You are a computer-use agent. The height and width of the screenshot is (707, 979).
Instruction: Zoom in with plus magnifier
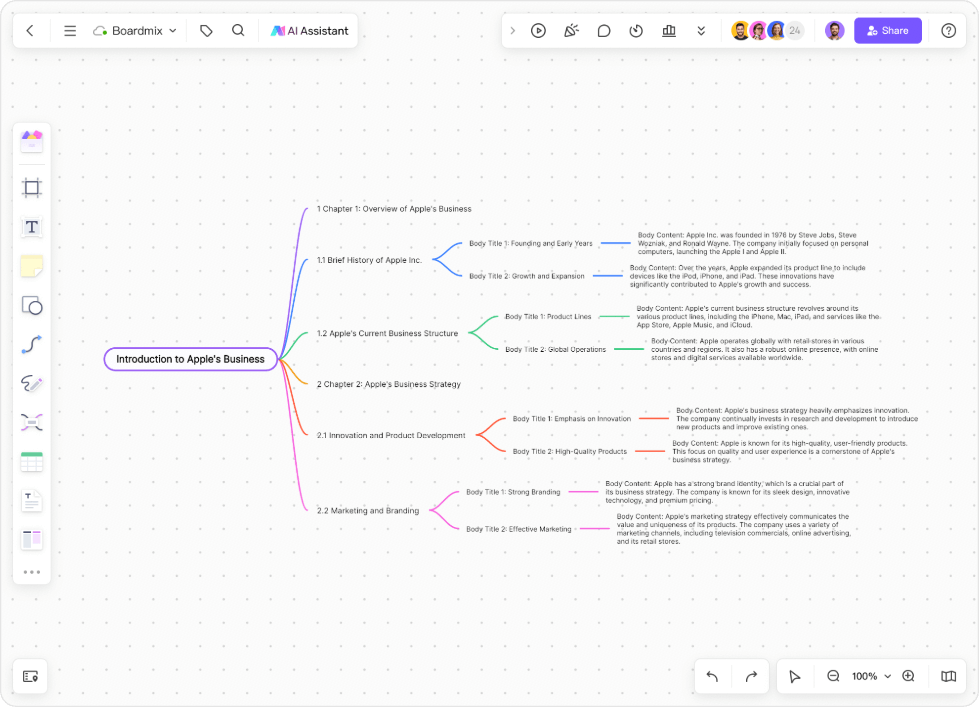tap(908, 676)
